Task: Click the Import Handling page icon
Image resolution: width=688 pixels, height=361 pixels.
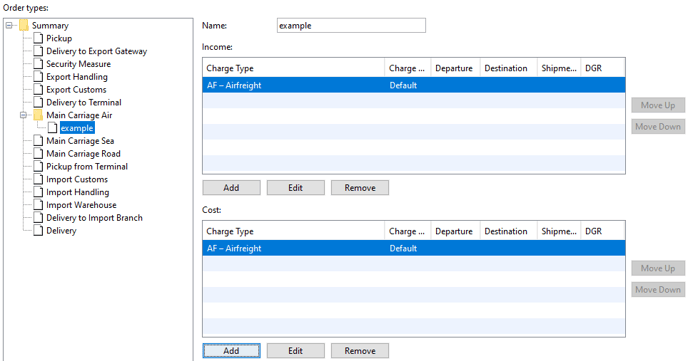Action: point(39,192)
